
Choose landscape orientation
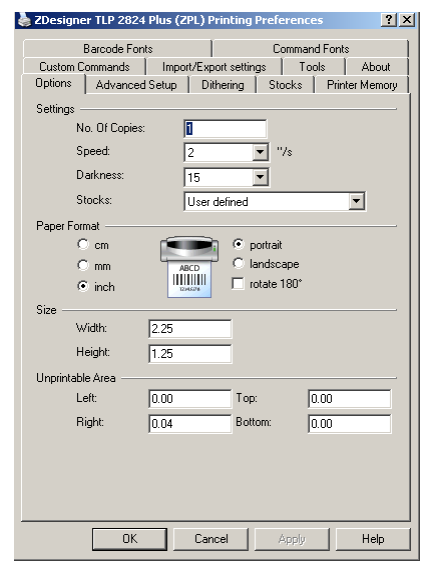pos(238,263)
